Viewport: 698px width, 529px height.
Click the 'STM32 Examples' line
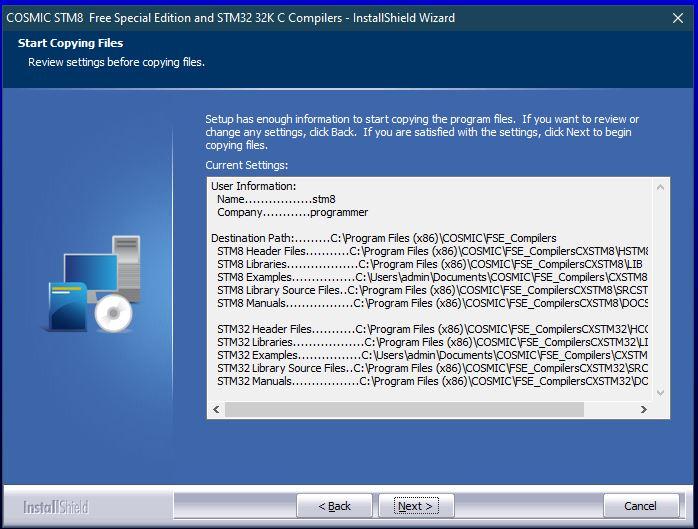[x=432, y=355]
